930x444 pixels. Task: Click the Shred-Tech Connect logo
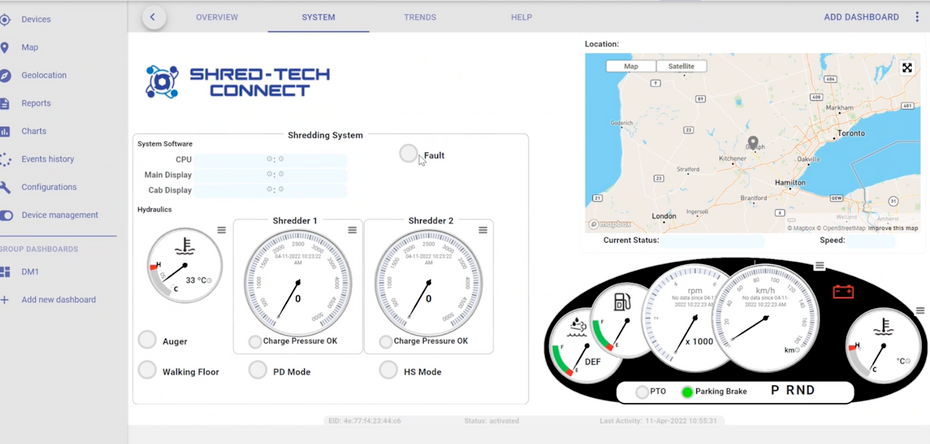coord(237,82)
